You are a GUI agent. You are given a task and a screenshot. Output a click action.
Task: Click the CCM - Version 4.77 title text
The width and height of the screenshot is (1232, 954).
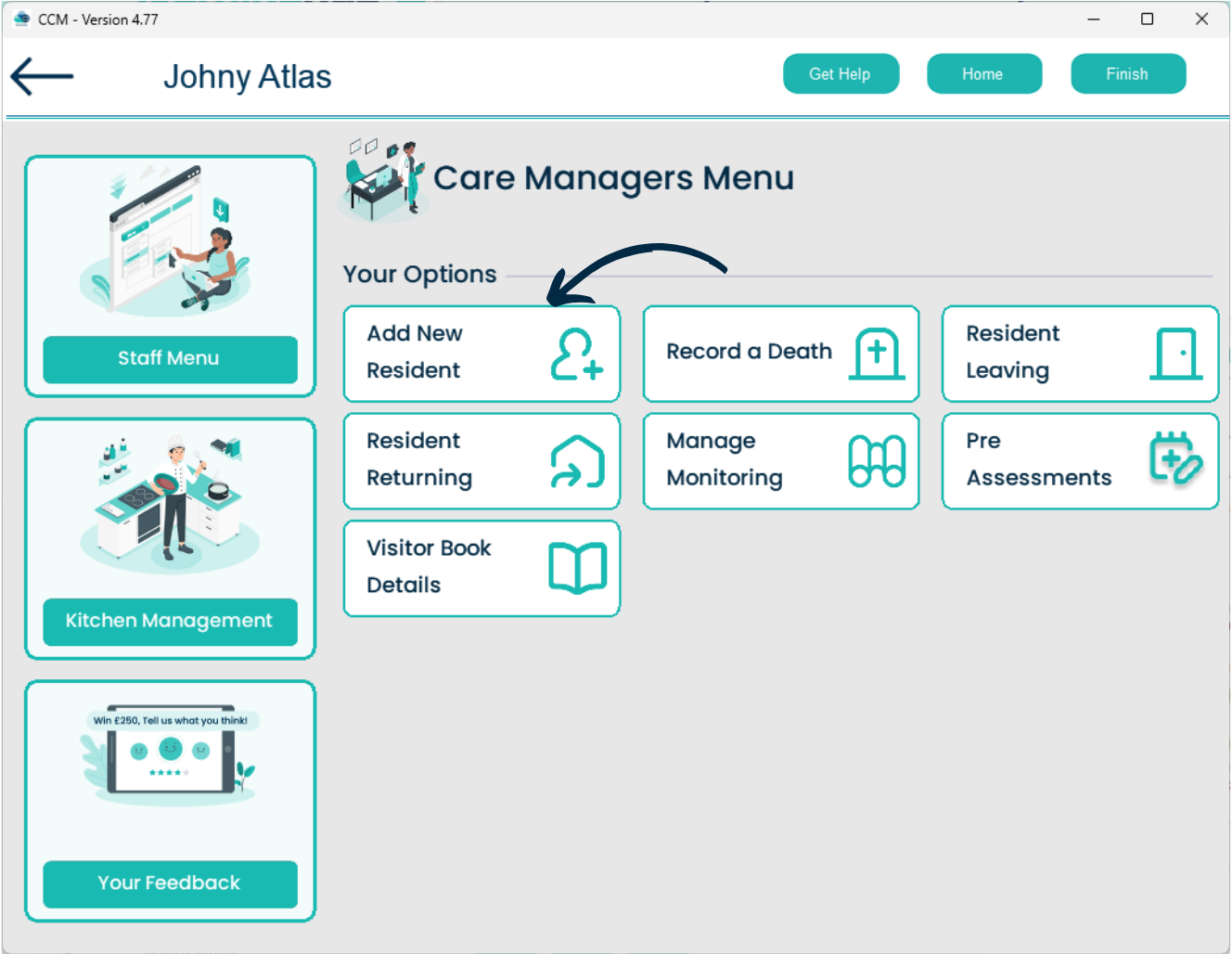pos(98,19)
